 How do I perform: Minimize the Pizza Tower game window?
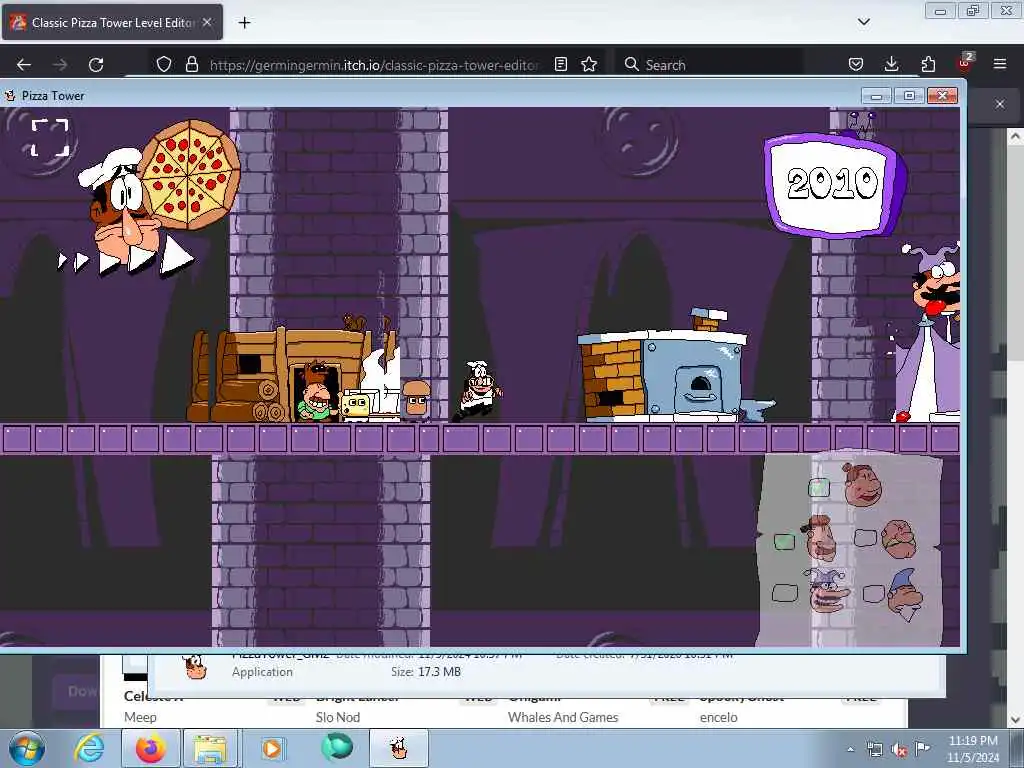(876, 96)
